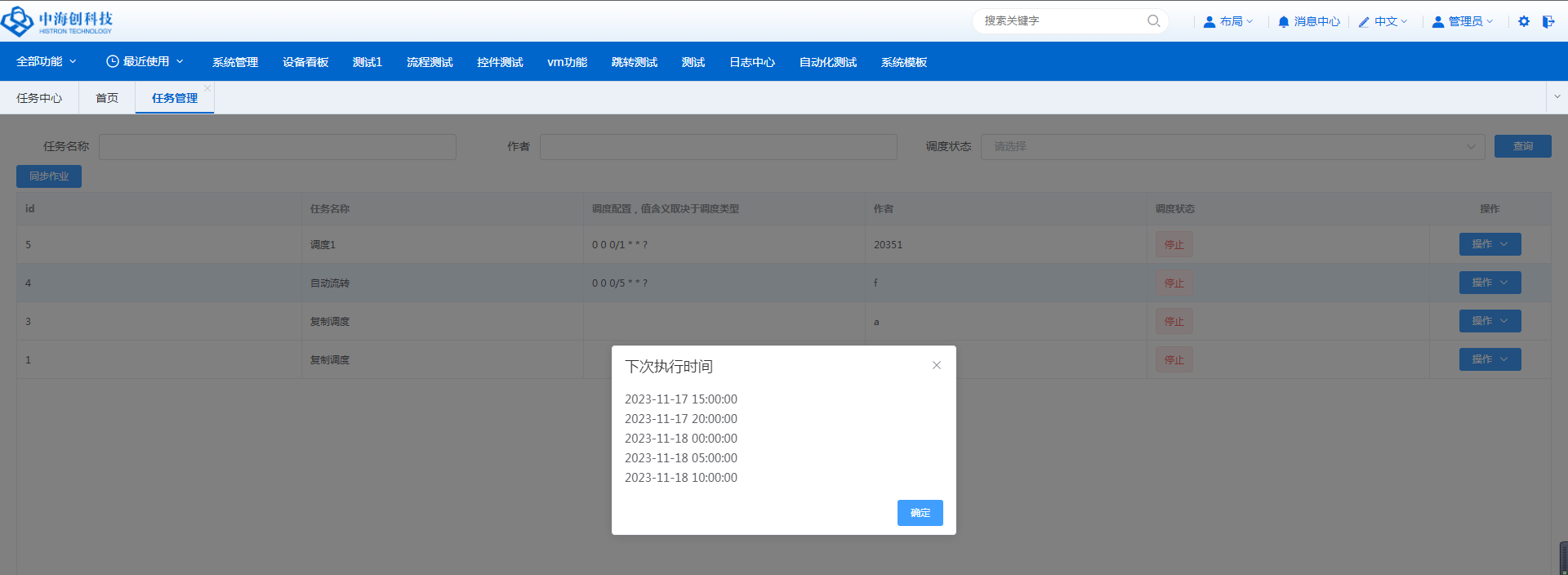The image size is (1568, 575).
Task: Expand the tabs overflow chevron at right
Action: click(x=1557, y=96)
